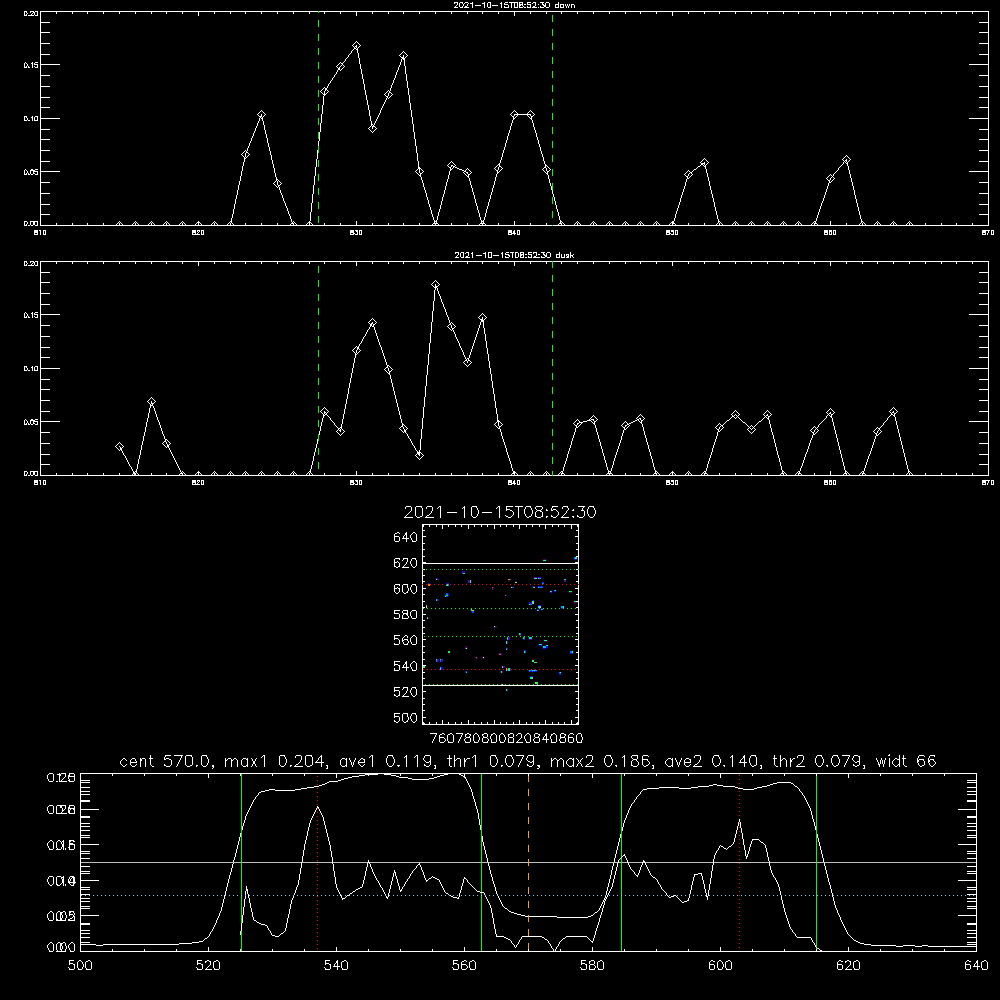
Task: Click the 0.15 y-axis label of dawn plot
Action: tap(31, 65)
